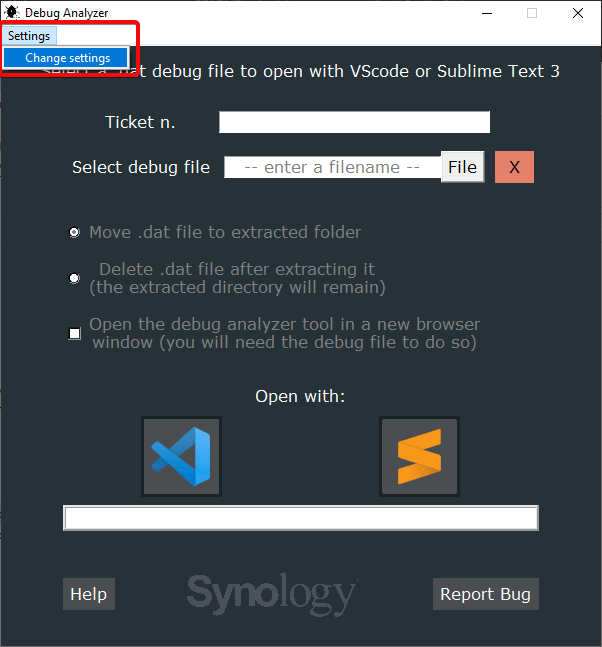Screen dimensions: 602x647
Task: Click the enter a filename field
Action: tap(332, 167)
